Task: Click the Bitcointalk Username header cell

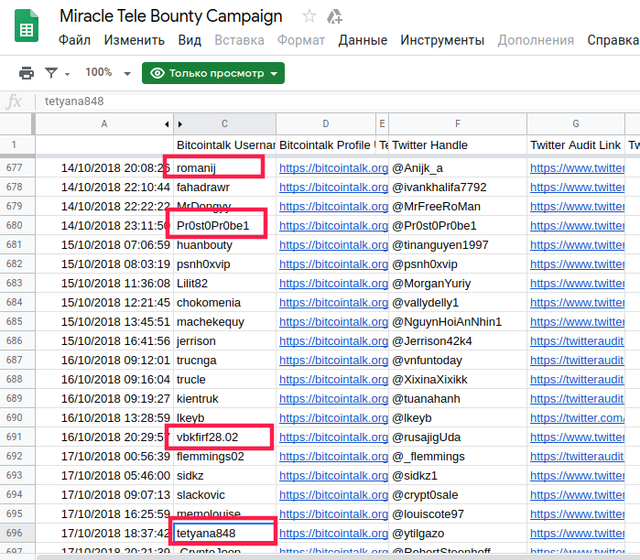Action: click(225, 145)
